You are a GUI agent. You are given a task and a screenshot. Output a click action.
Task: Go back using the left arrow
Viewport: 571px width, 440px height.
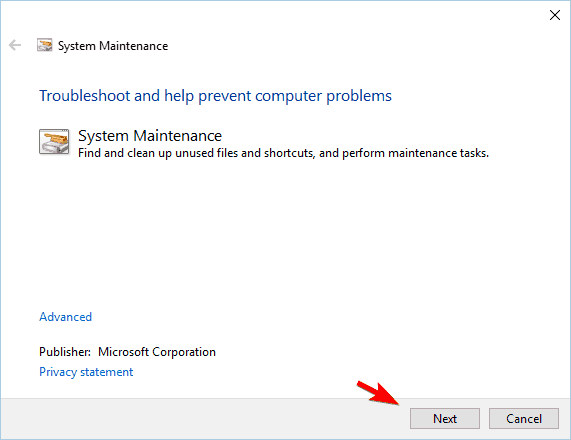point(15,45)
